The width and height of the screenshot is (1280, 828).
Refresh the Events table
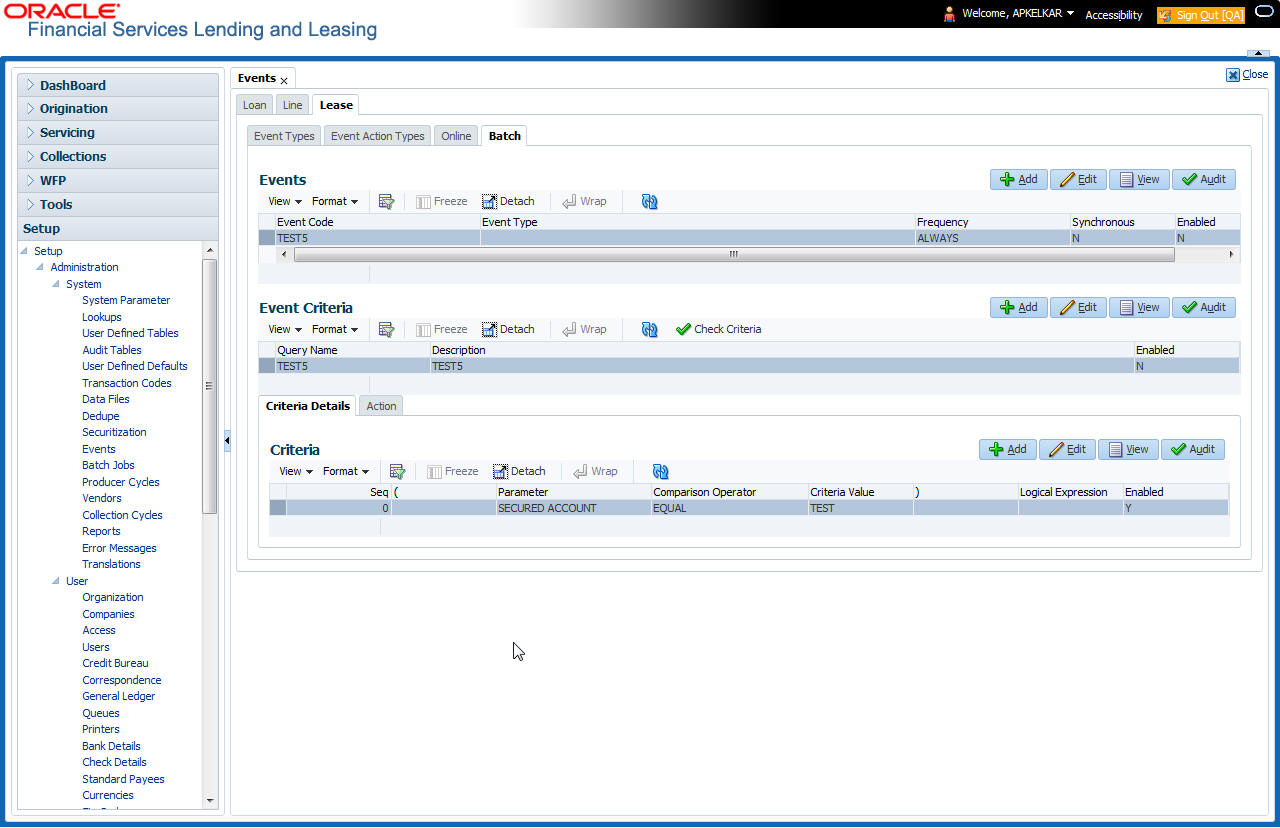pyautogui.click(x=650, y=201)
